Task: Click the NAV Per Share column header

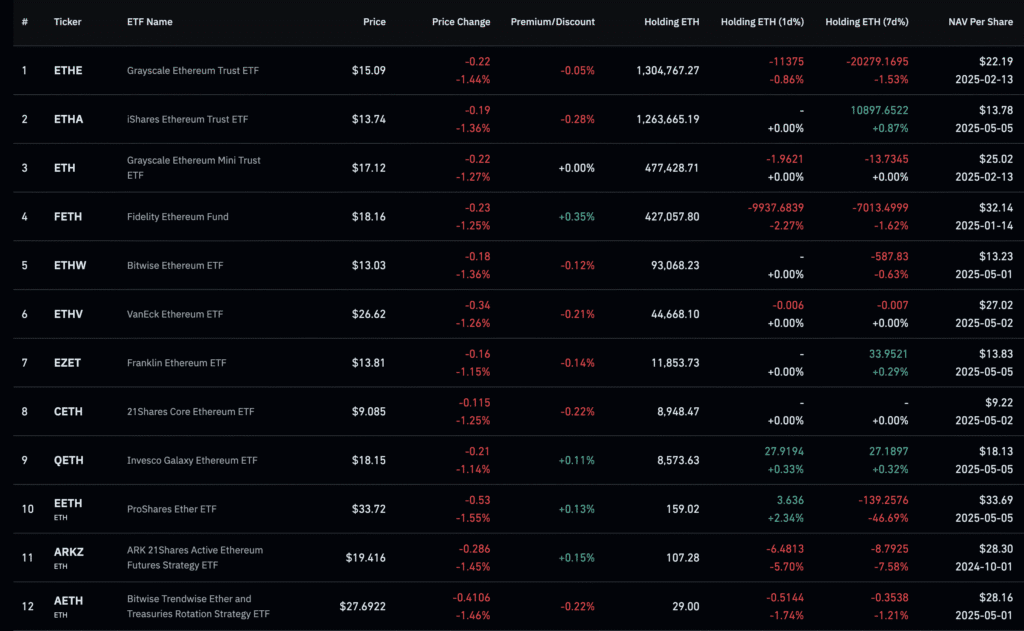Action: tap(980, 22)
